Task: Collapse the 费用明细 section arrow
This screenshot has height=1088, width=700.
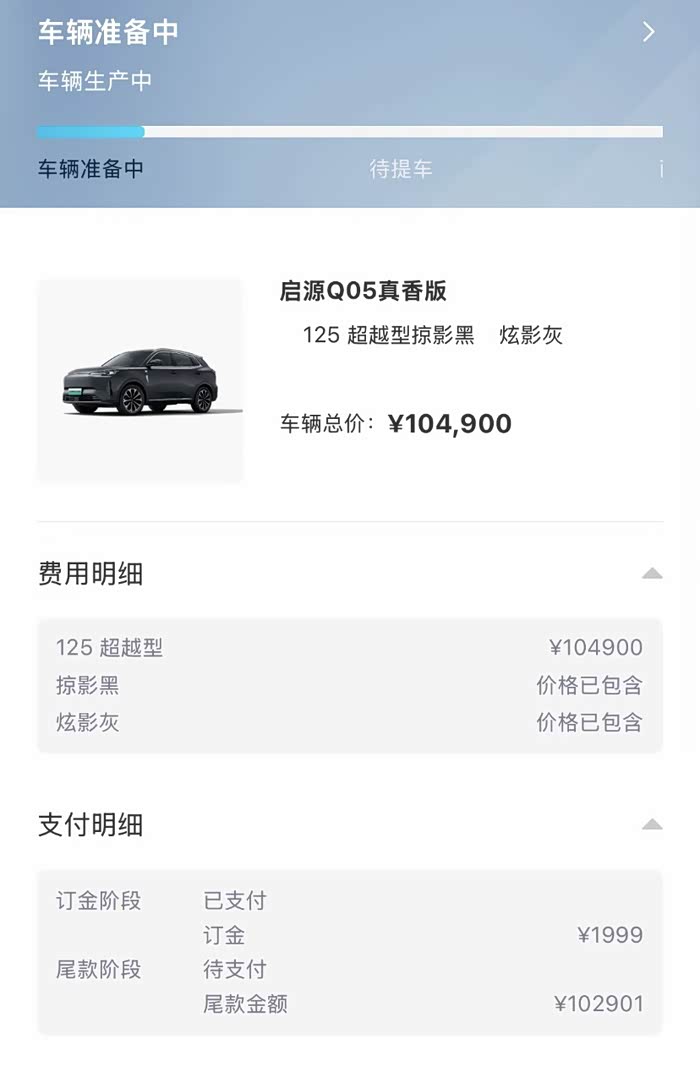Action: [652, 573]
